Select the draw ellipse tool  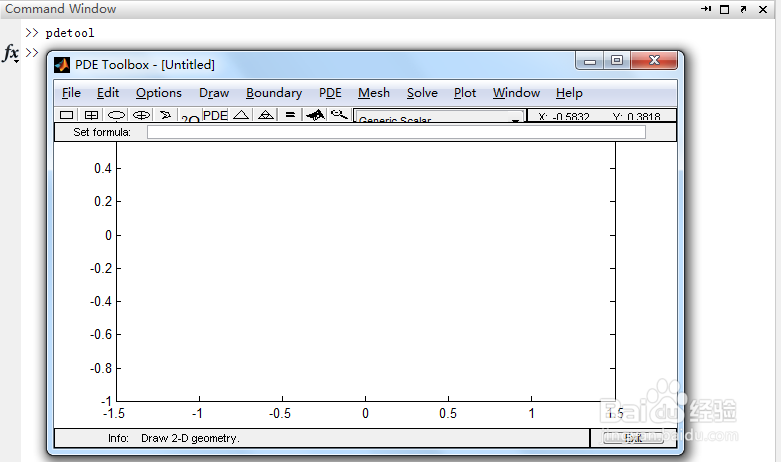(x=116, y=115)
